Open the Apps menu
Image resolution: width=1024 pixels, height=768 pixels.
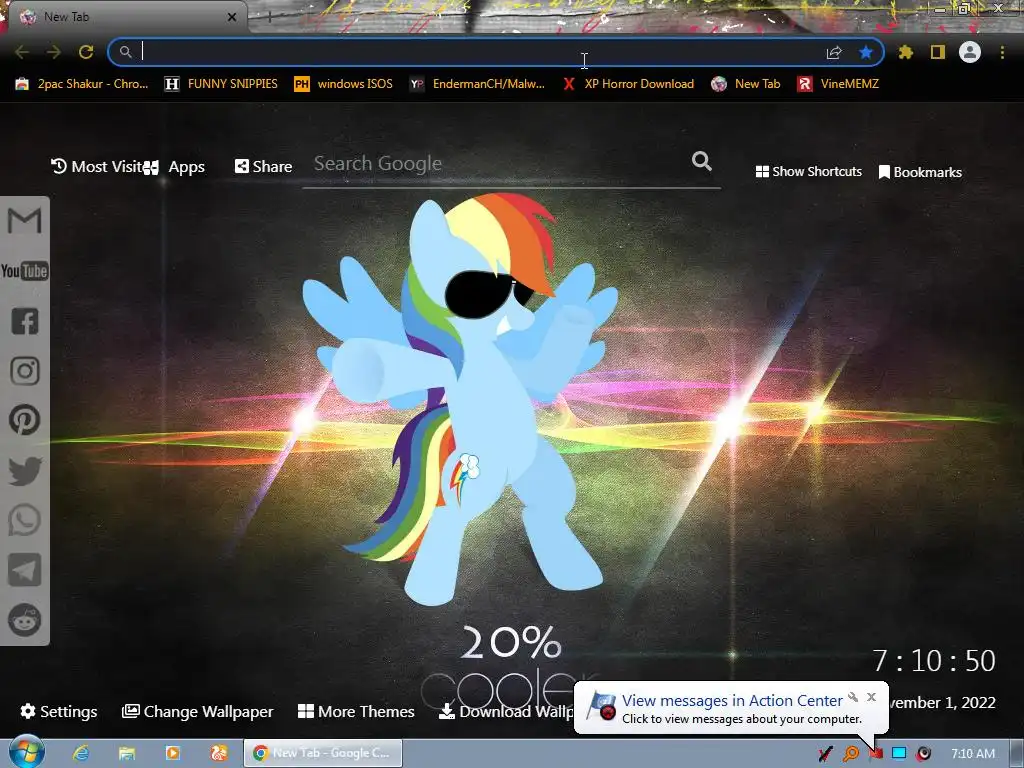(175, 167)
